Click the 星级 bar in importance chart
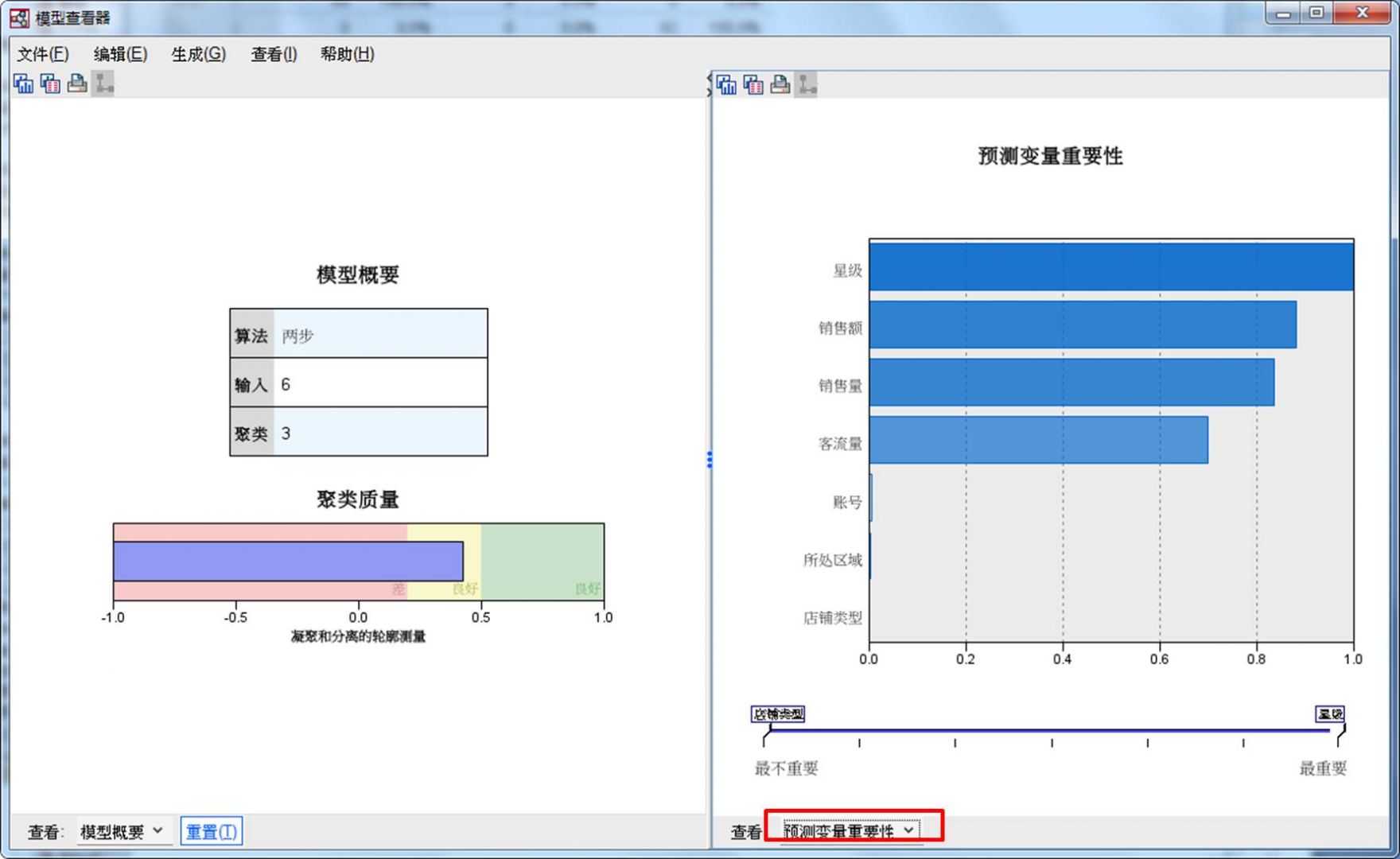This screenshot has width=1400, height=859. [1111, 267]
